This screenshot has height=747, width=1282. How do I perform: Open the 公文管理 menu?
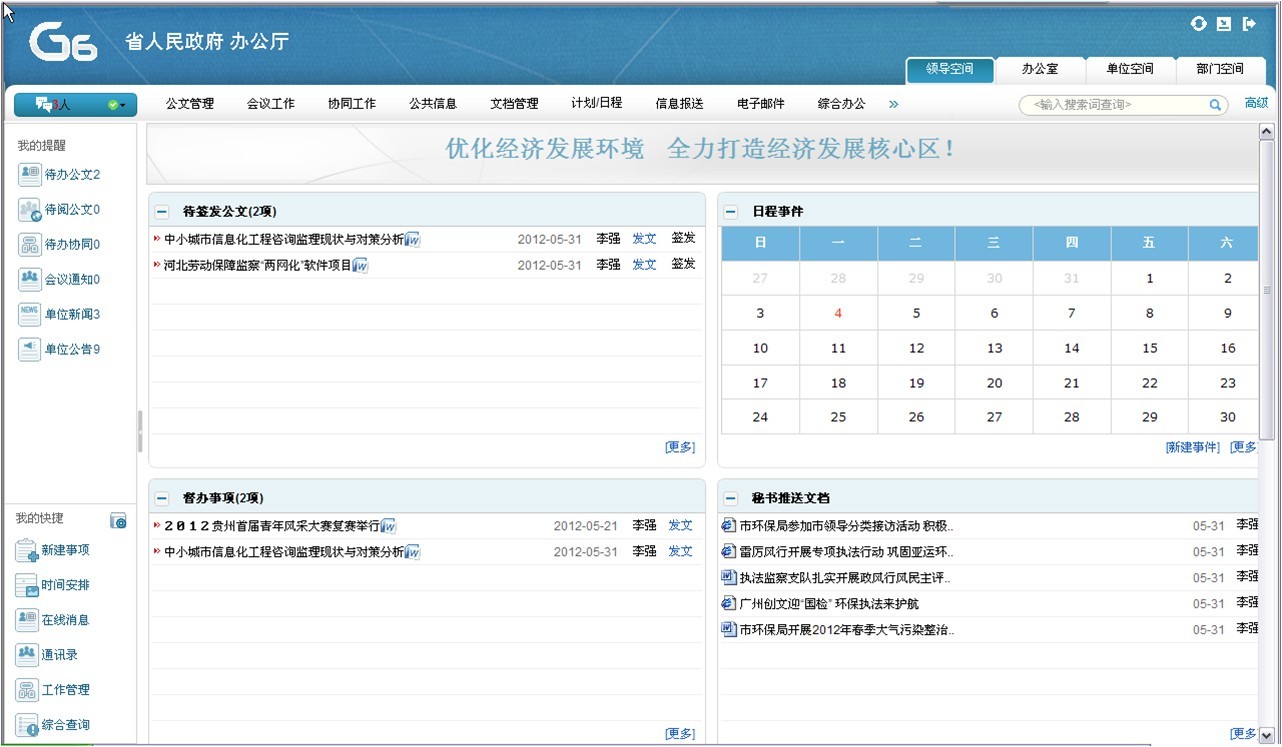pyautogui.click(x=190, y=104)
